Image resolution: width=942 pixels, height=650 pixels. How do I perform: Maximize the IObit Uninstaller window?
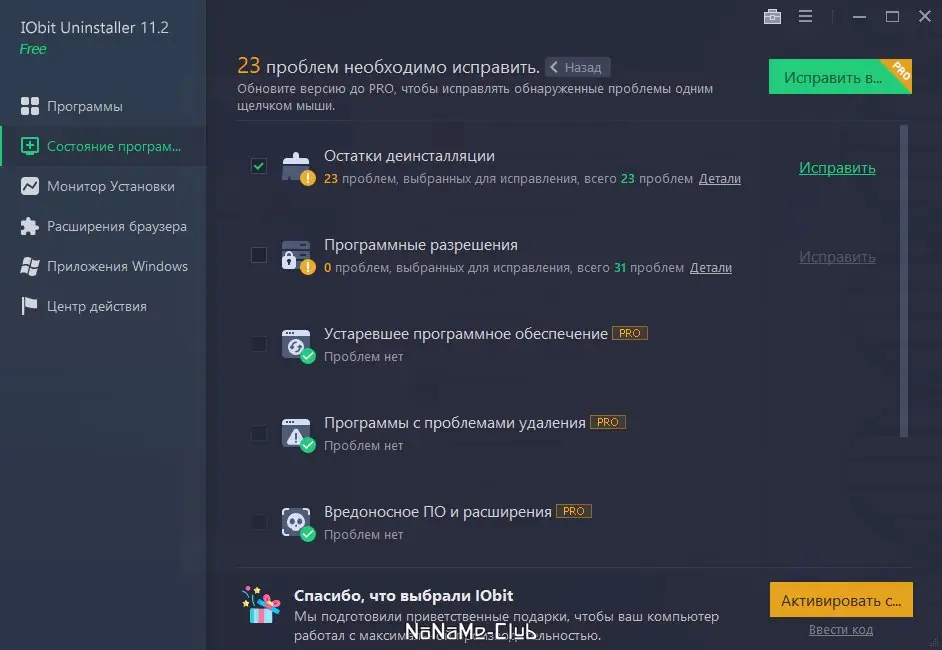[892, 17]
